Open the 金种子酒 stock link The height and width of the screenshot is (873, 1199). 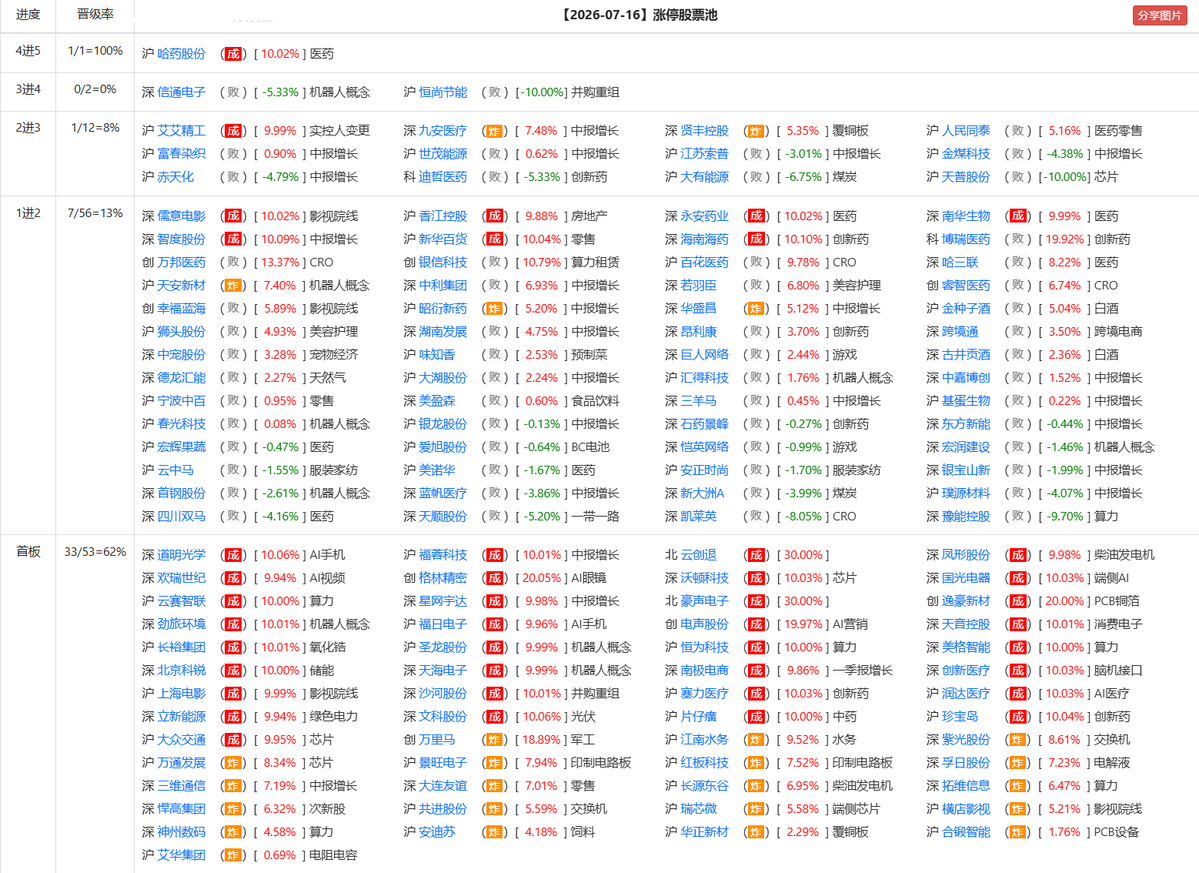pyautogui.click(x=966, y=308)
